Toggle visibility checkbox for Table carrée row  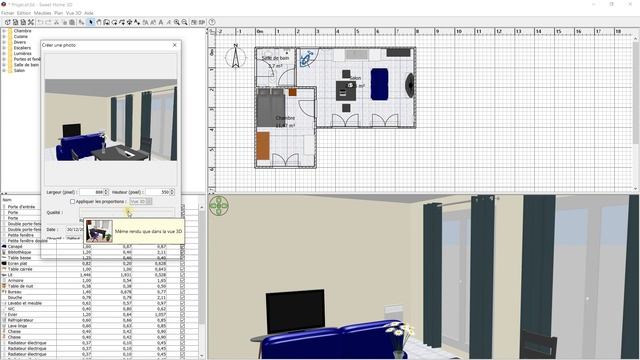point(182,269)
